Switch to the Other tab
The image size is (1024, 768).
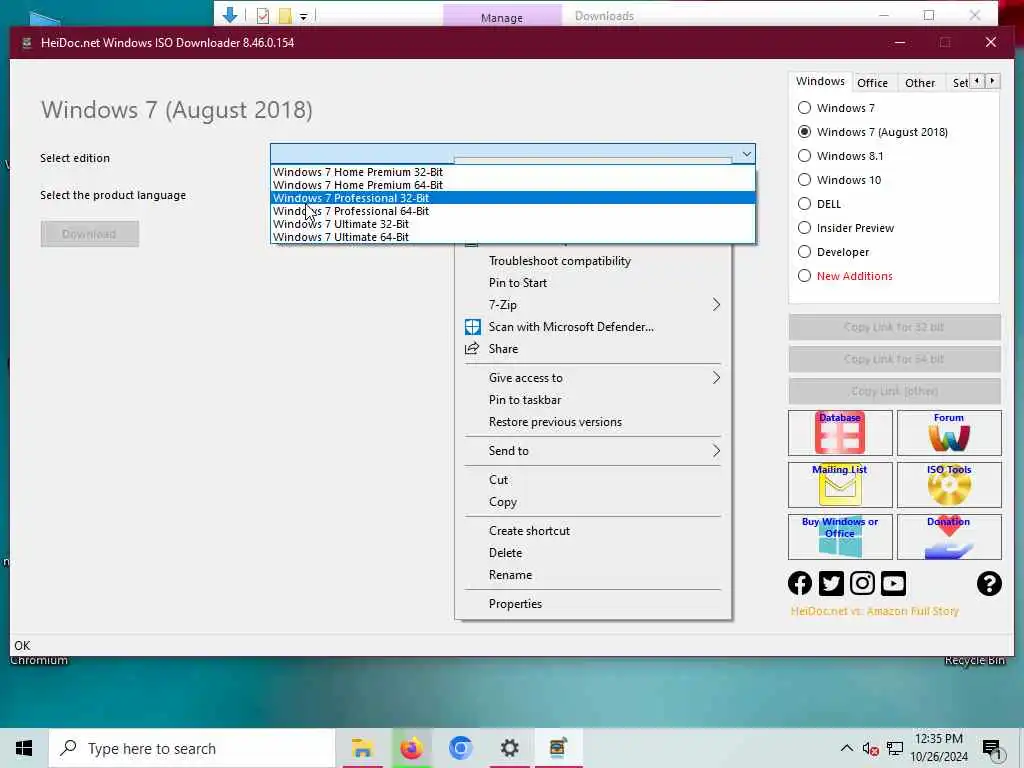pos(920,83)
